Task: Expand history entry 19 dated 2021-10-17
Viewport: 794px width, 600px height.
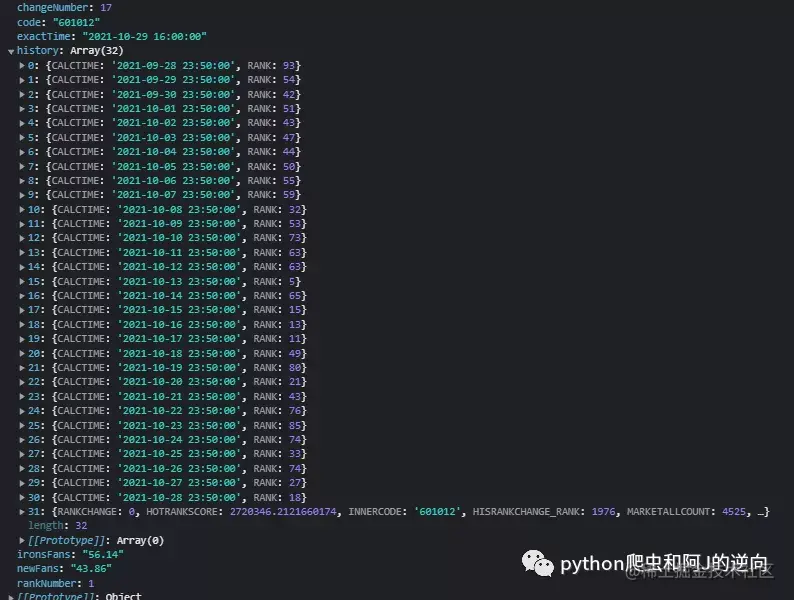Action: point(22,339)
